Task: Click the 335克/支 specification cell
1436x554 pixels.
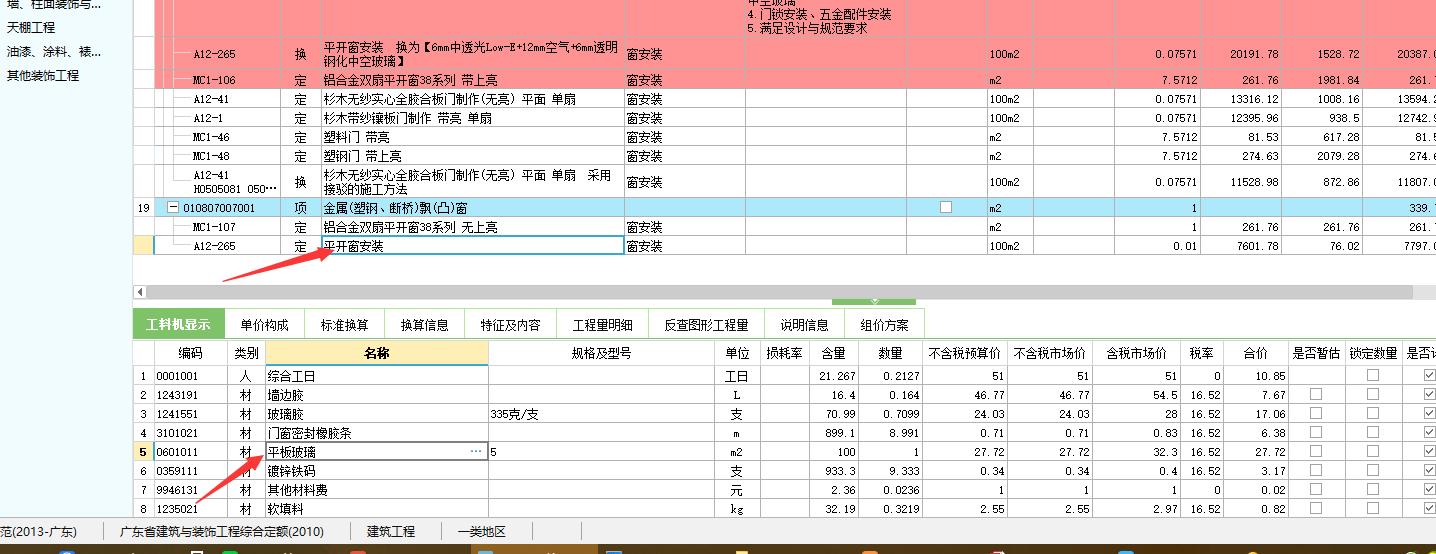Action: click(x=600, y=414)
